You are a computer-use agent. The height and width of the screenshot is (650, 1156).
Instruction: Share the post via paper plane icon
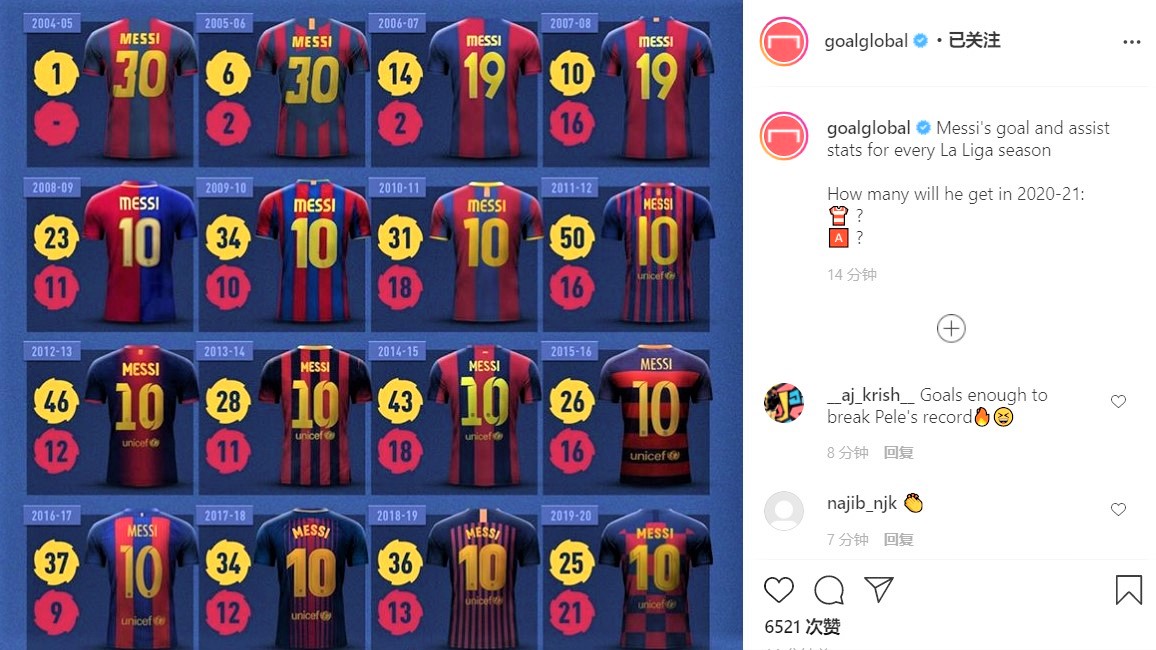[879, 589]
